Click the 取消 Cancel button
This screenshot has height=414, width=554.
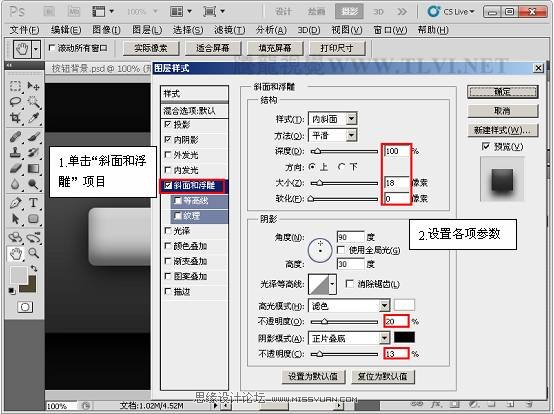(502, 111)
